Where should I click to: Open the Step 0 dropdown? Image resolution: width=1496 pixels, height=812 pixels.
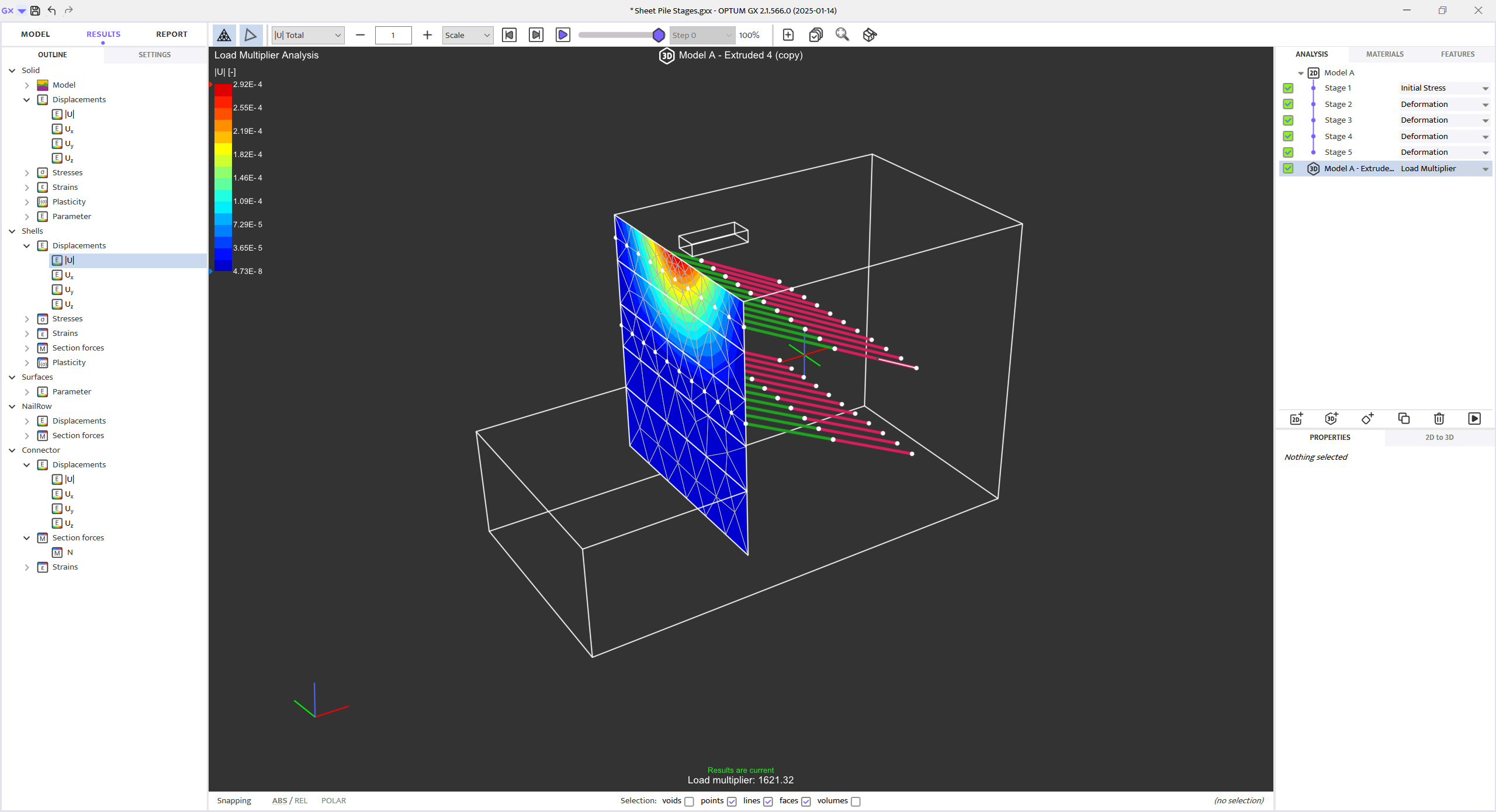click(701, 35)
